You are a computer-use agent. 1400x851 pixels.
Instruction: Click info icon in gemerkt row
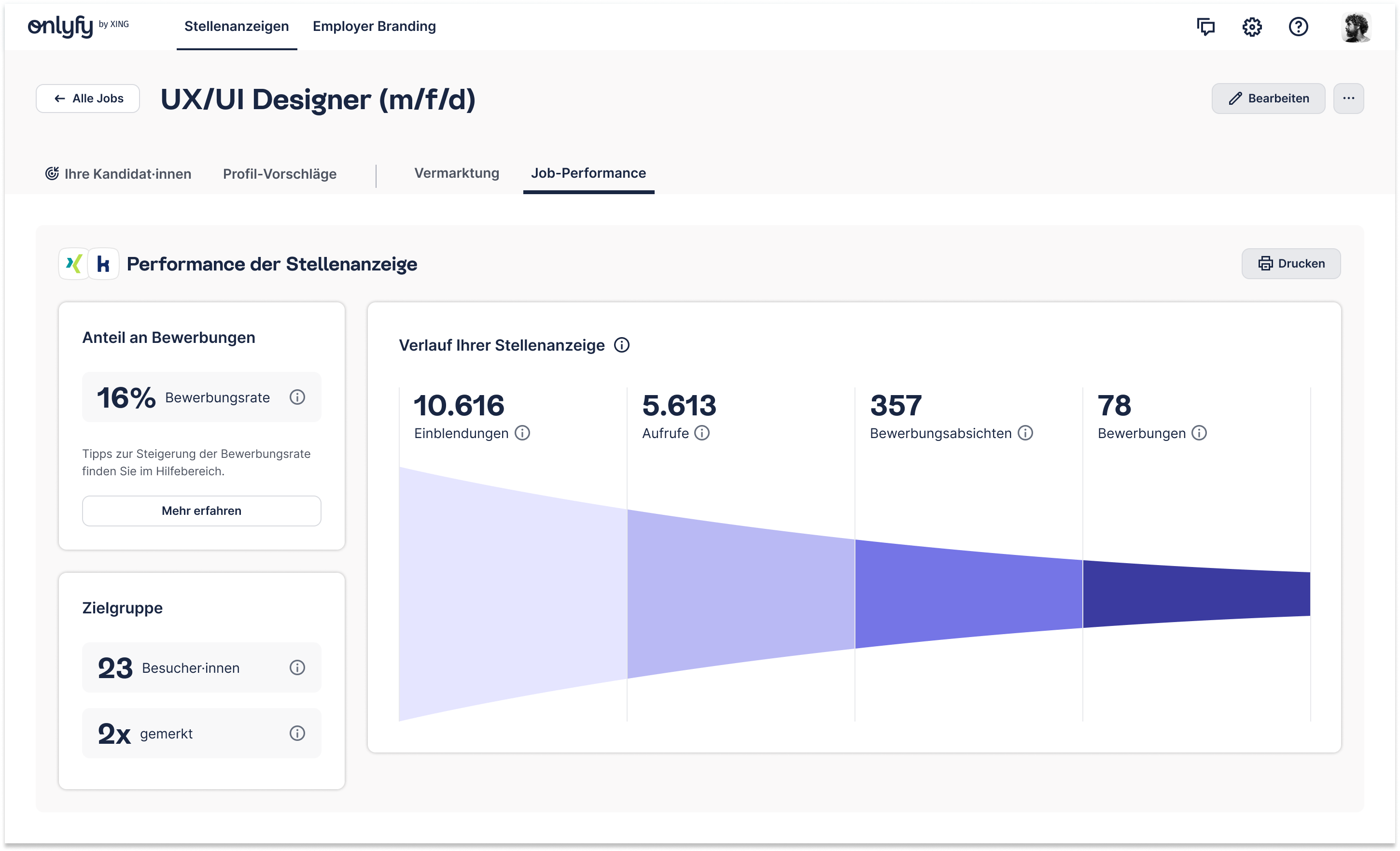(x=297, y=733)
